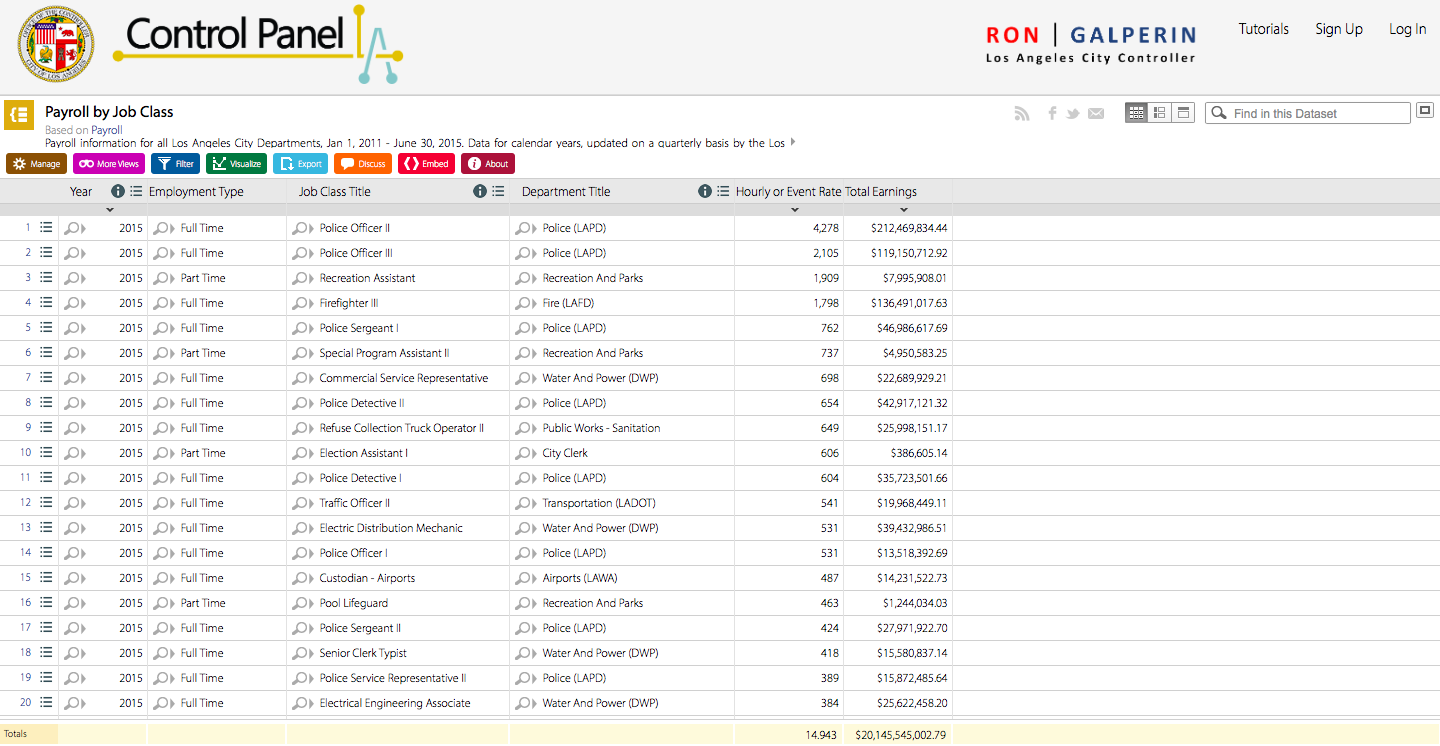
Task: Open the Year column sort dropdown
Action: tap(110, 210)
